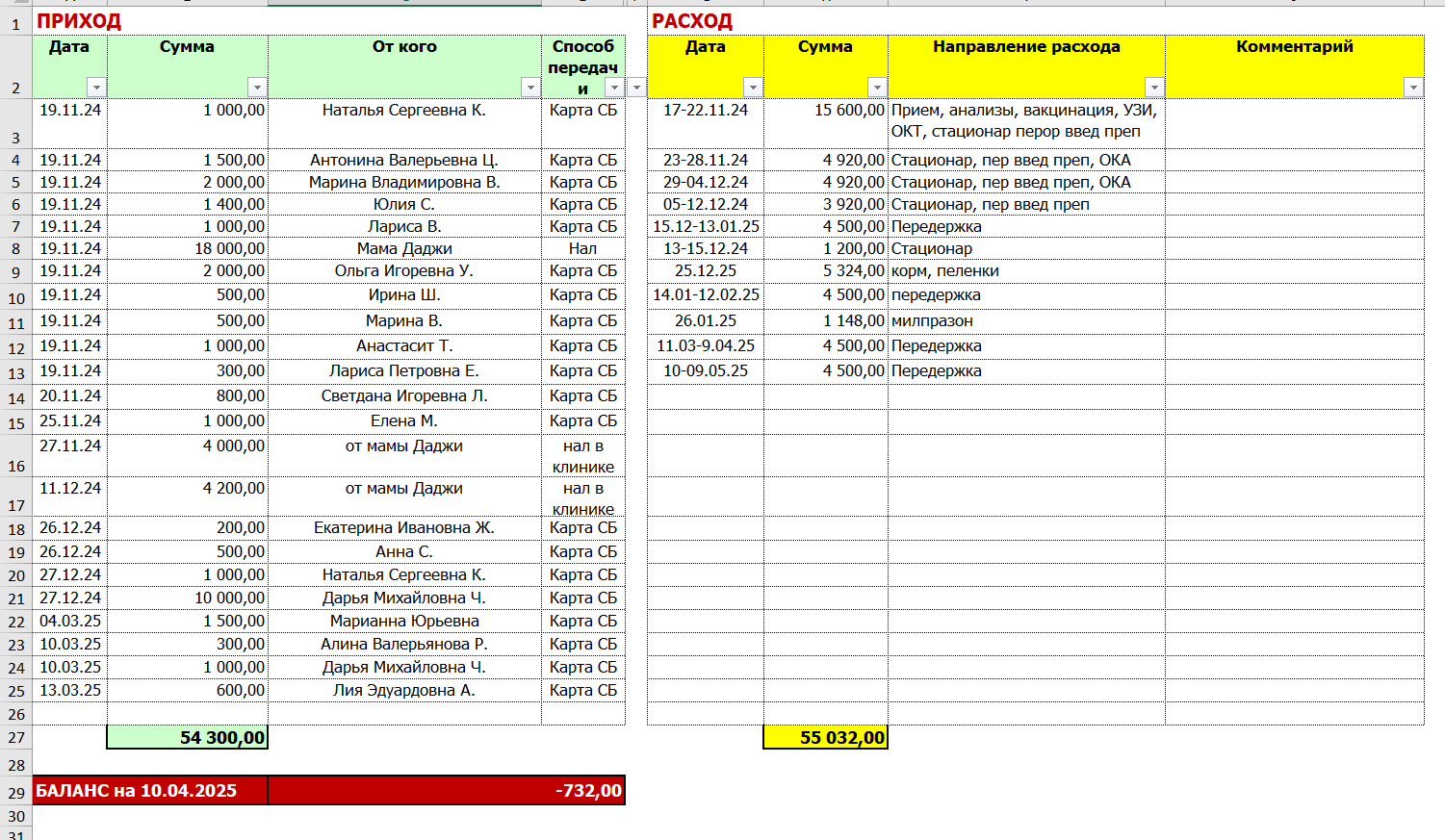This screenshot has width=1445, height=840.
Task: Click the 3 920,00 expense amount
Action: (826, 204)
